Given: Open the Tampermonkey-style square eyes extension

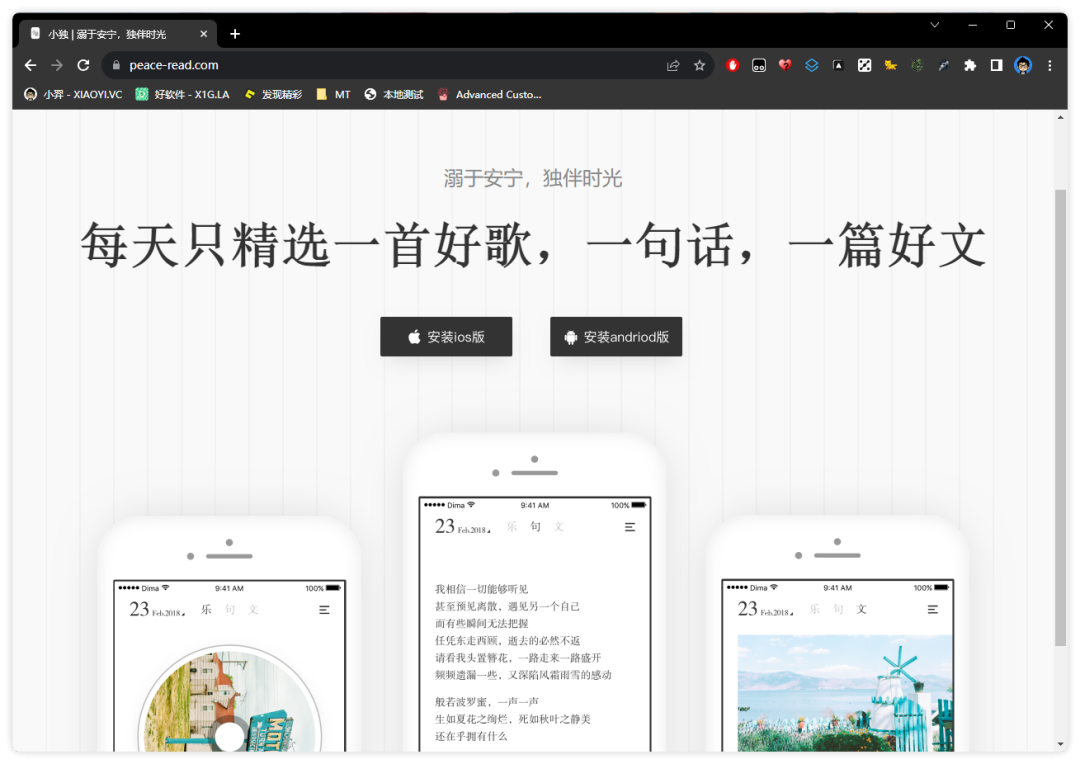Looking at the screenshot, I should (x=759, y=65).
